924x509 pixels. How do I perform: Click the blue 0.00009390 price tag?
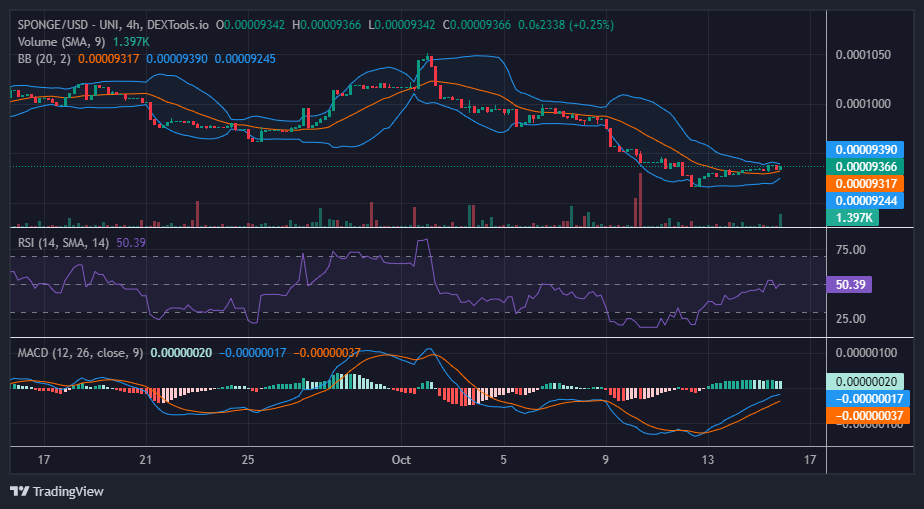click(x=865, y=150)
